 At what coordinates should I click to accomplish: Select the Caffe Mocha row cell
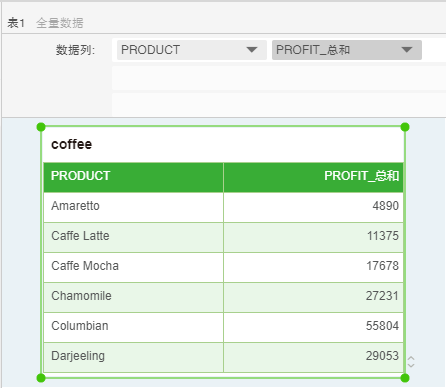coord(133,267)
